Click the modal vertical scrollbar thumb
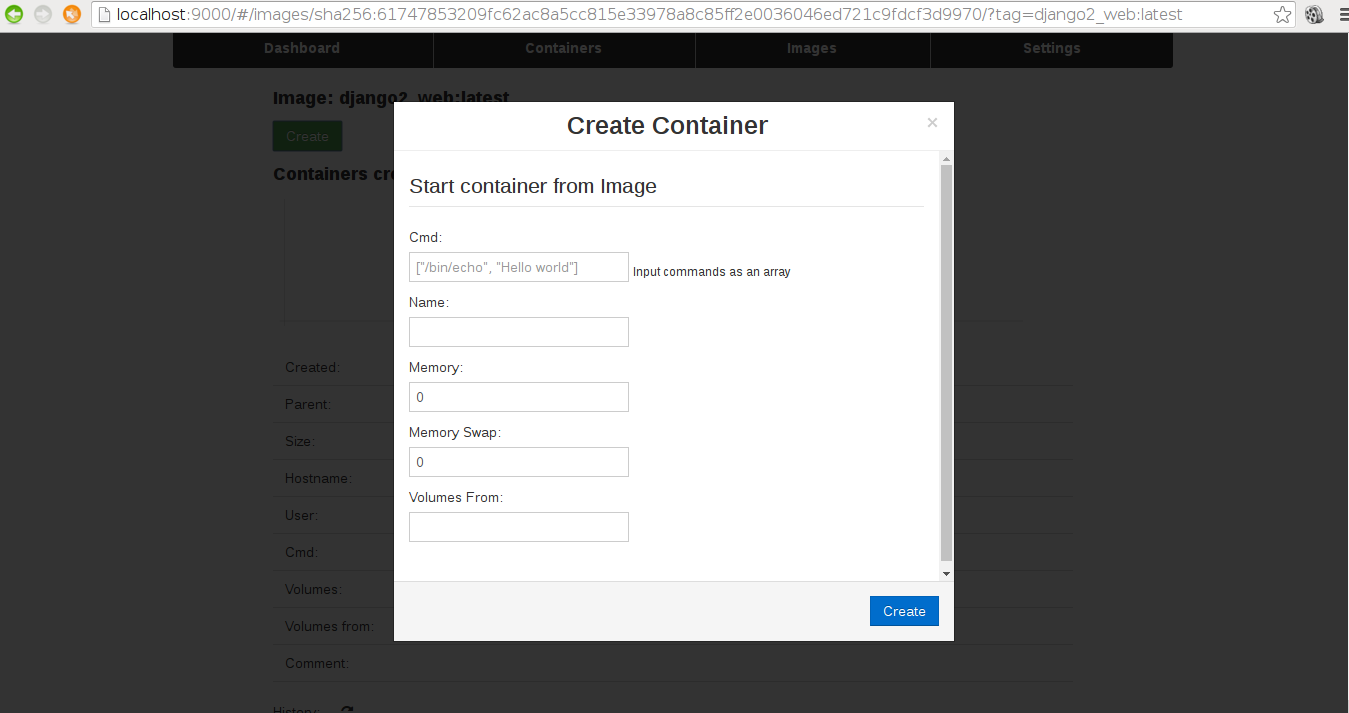1349x713 pixels. [x=946, y=362]
